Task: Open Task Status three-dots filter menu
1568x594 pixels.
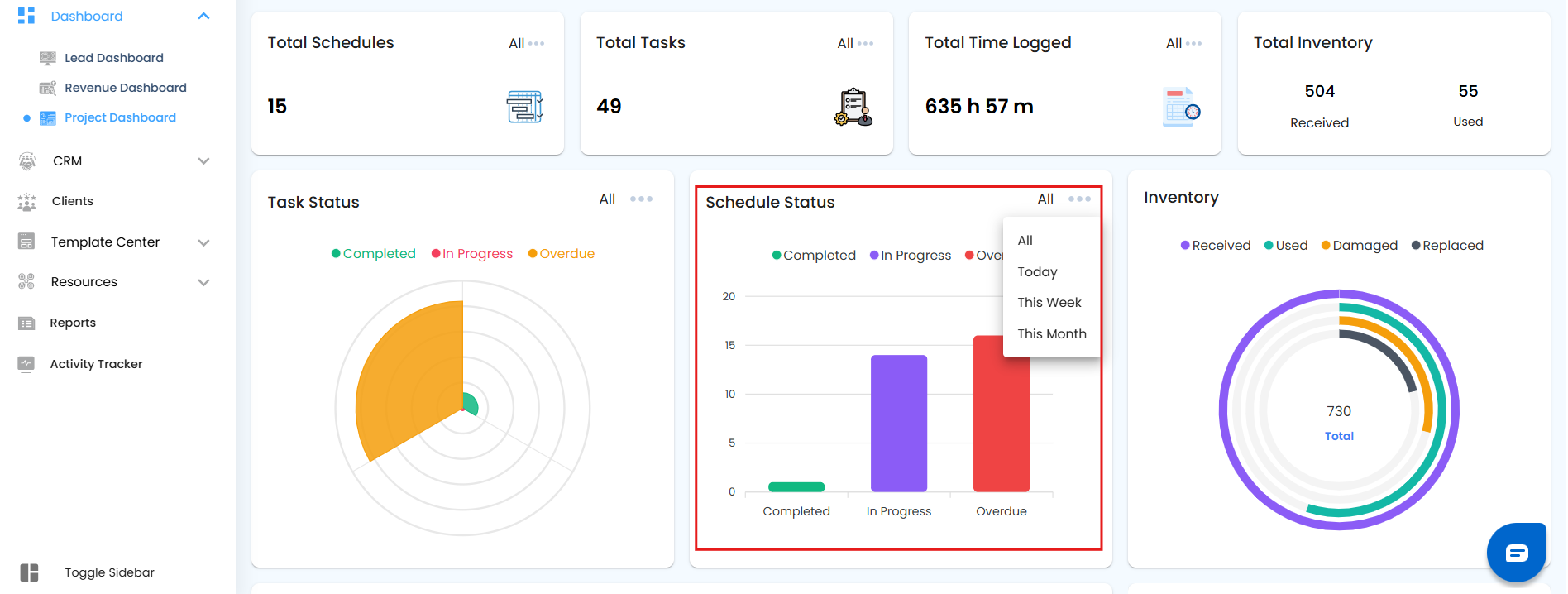Action: (x=641, y=199)
